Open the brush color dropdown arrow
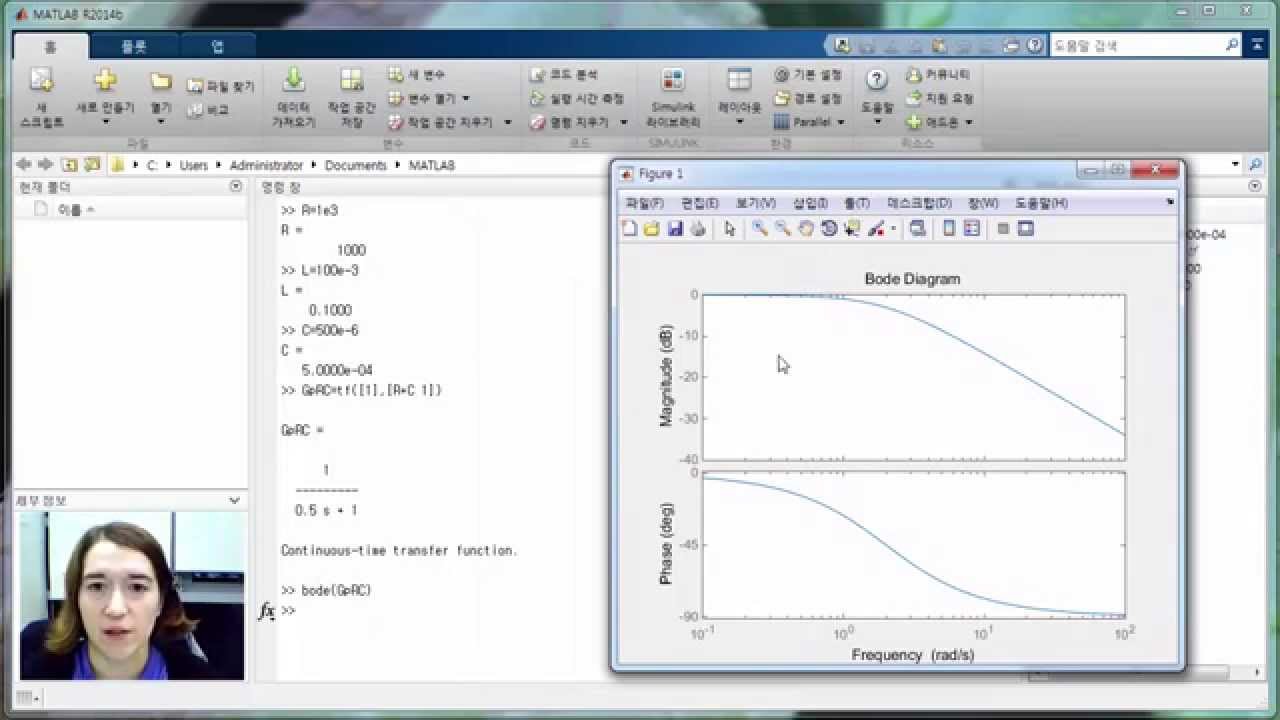This screenshot has height=720, width=1280. [x=893, y=229]
